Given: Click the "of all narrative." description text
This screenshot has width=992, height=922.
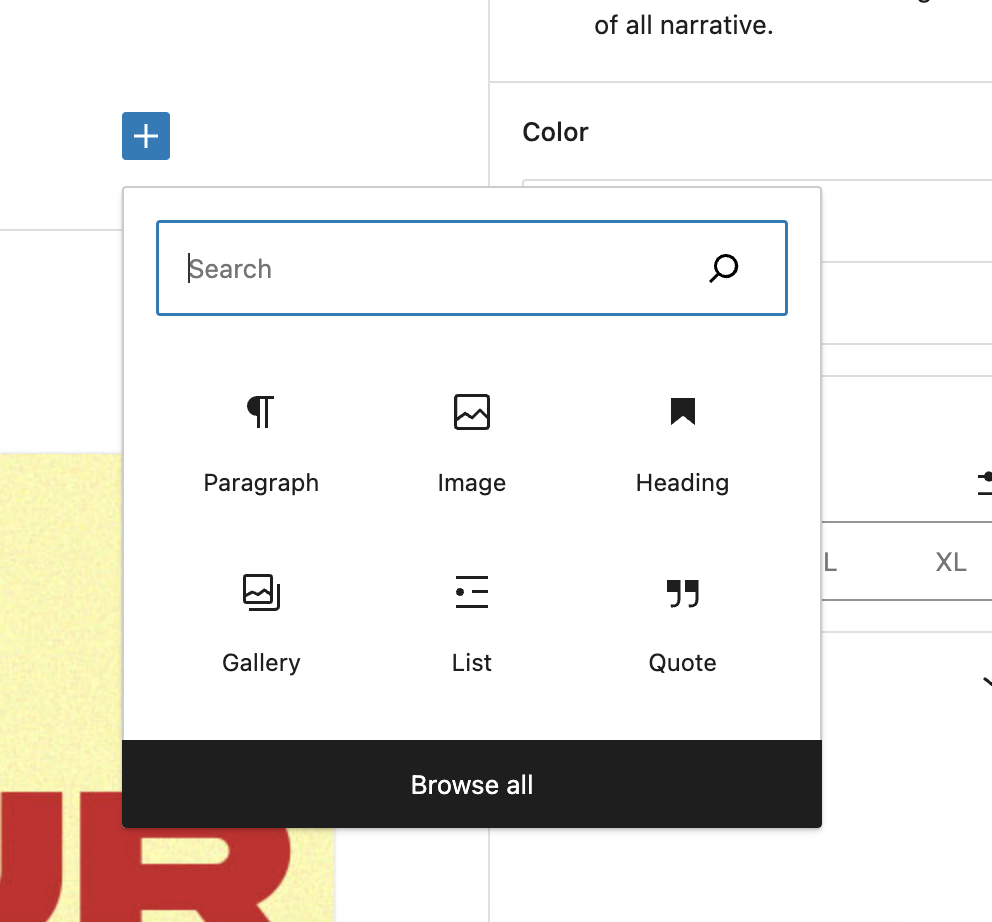Looking at the screenshot, I should click(683, 25).
